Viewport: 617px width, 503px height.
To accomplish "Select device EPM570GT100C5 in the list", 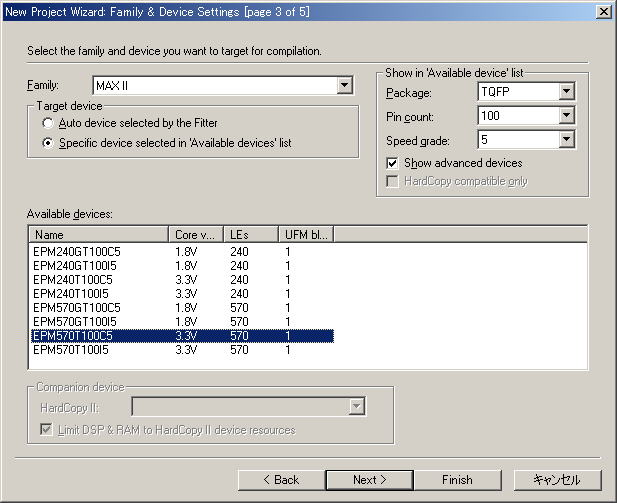I will click(182, 308).
